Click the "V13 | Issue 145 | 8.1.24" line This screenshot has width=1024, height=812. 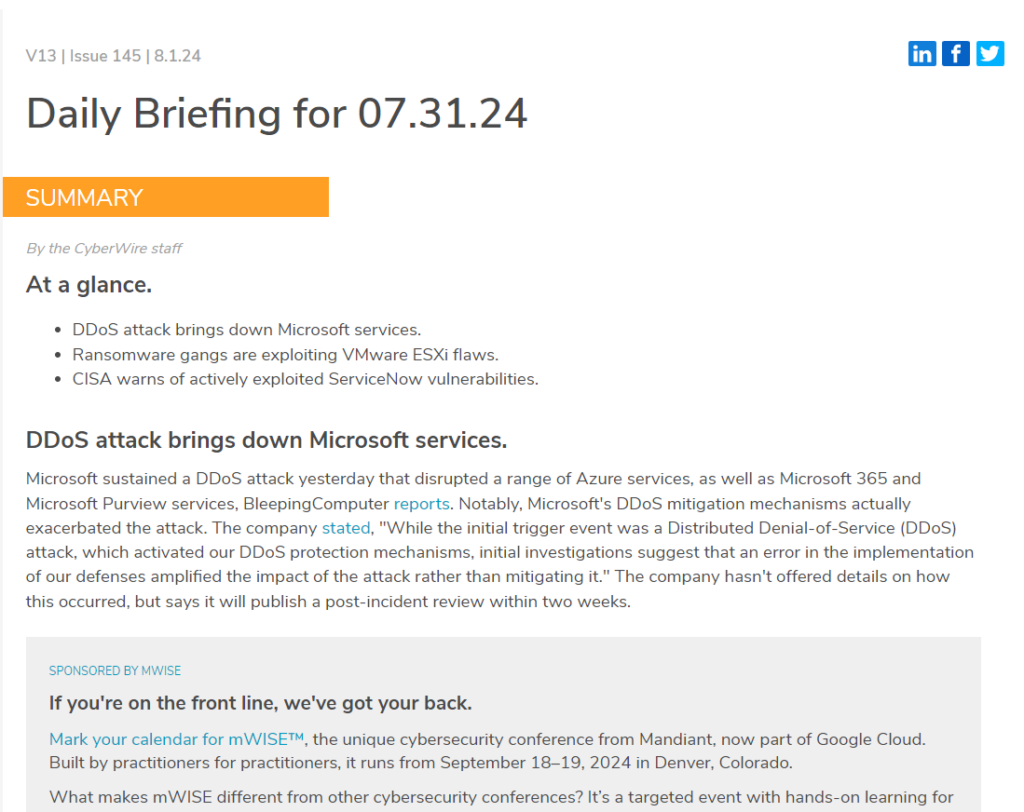(114, 56)
